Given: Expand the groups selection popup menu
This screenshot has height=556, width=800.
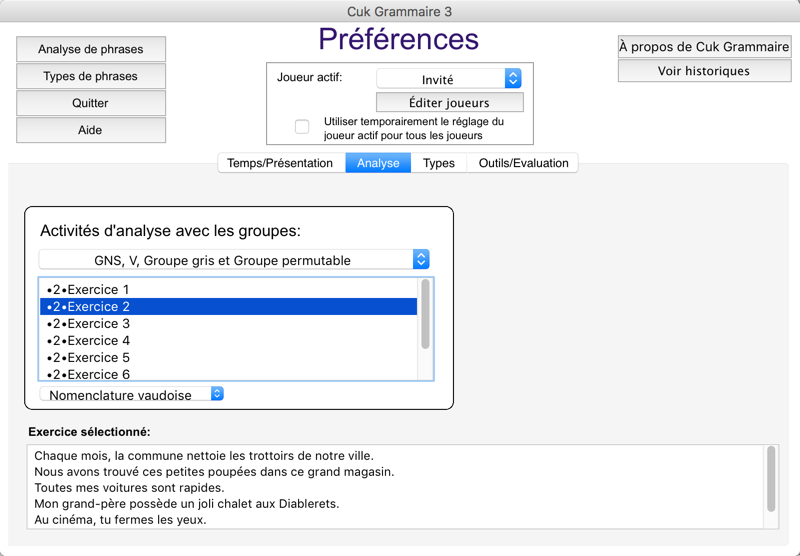Looking at the screenshot, I should point(234,260).
